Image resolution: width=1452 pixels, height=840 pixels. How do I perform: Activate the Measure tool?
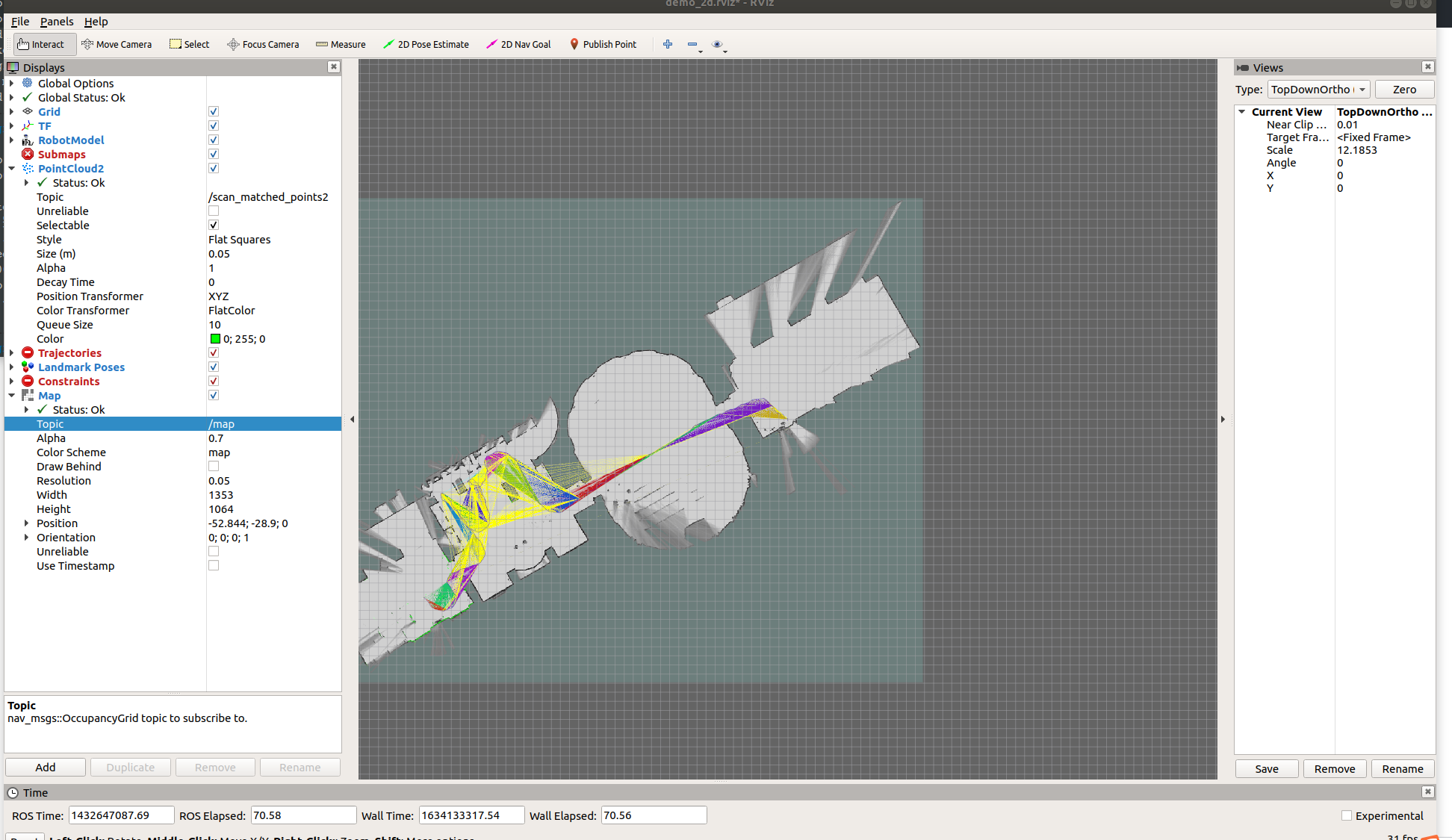pyautogui.click(x=341, y=44)
